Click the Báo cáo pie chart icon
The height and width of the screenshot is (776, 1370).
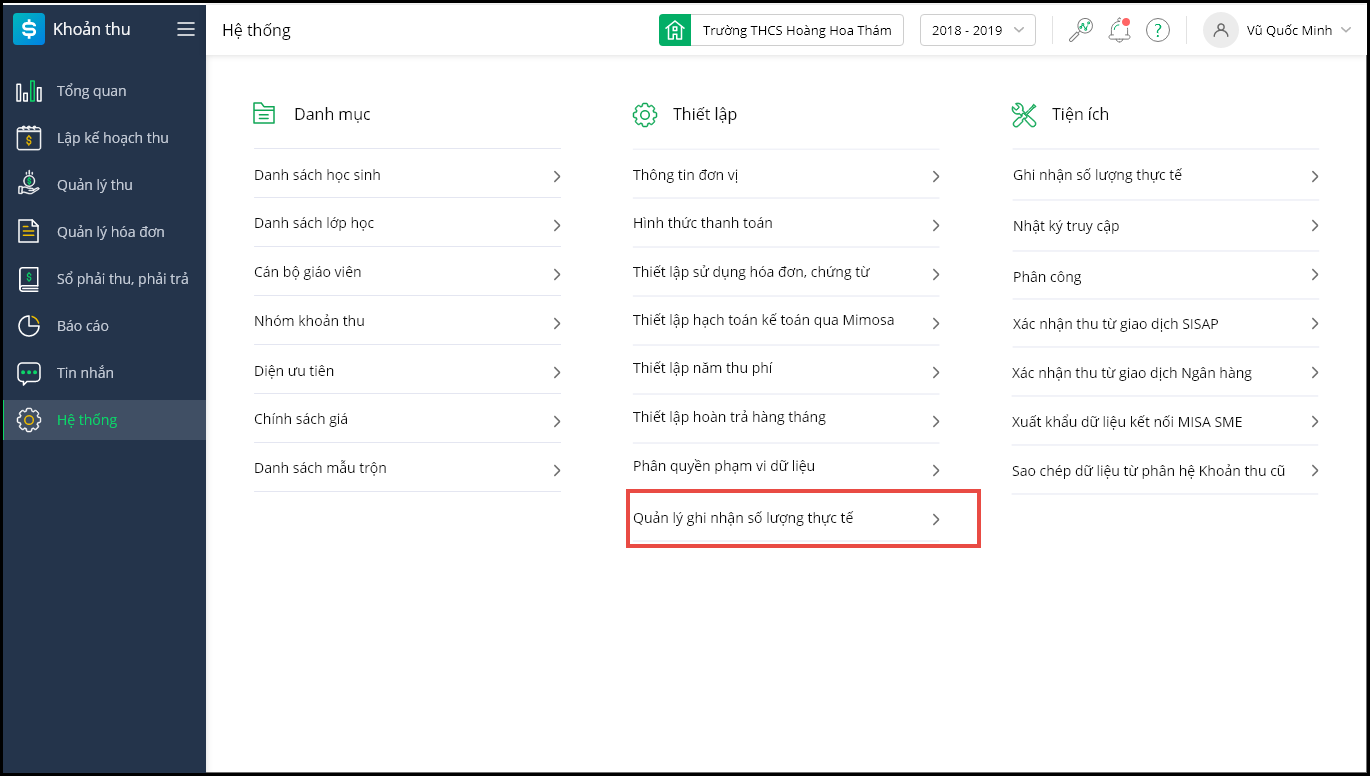click(29, 326)
